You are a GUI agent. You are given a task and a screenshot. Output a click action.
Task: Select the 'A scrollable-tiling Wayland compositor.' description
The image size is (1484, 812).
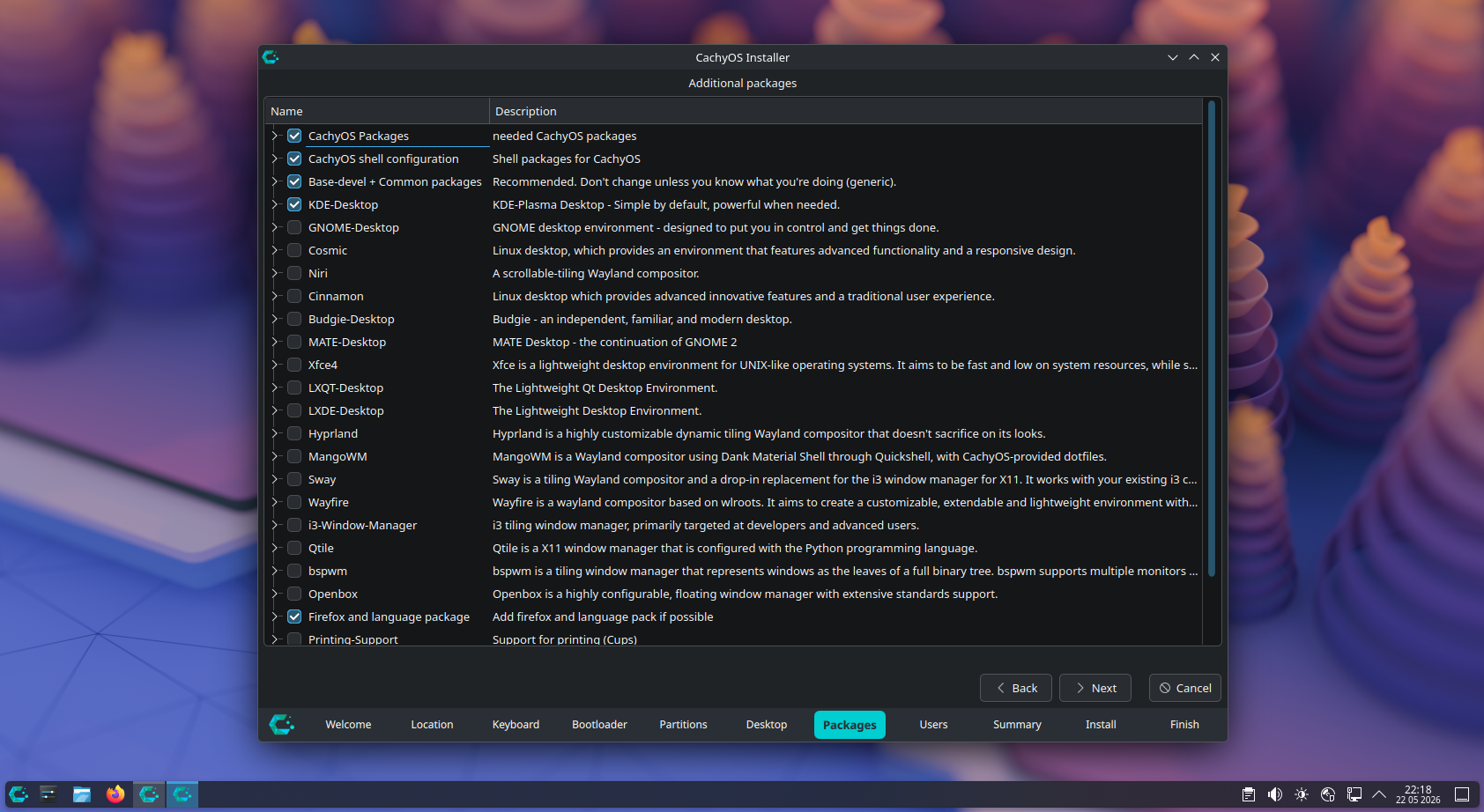pyautogui.click(x=596, y=273)
